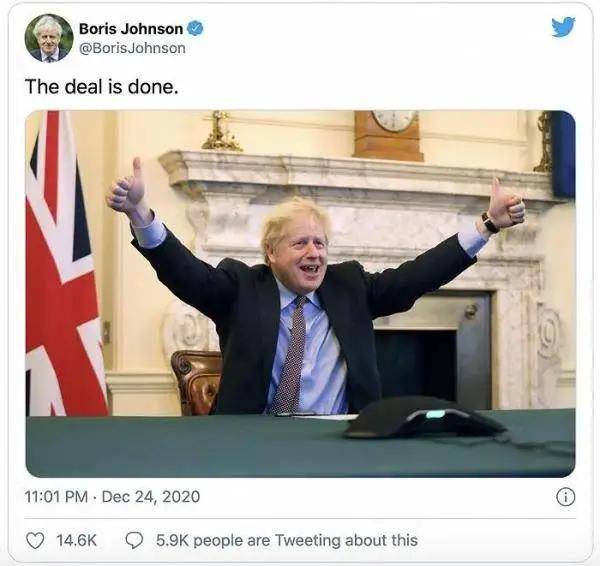Like the tweet with the heart icon

click(x=35, y=541)
